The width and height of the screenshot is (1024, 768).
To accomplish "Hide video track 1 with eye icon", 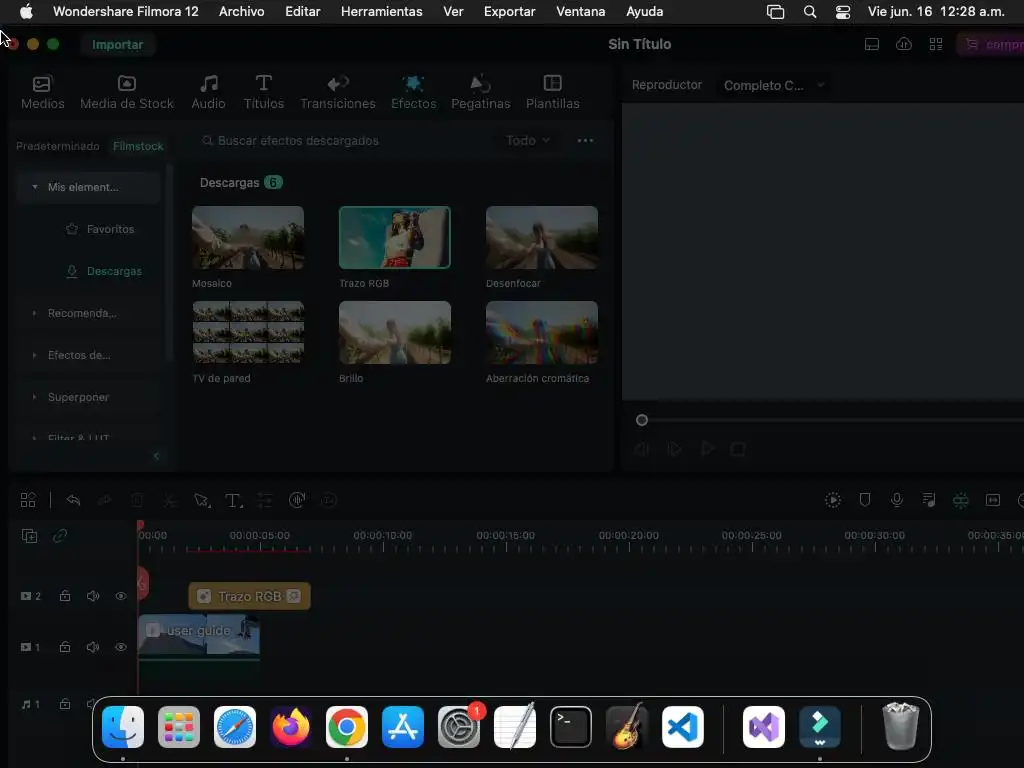I will (121, 647).
